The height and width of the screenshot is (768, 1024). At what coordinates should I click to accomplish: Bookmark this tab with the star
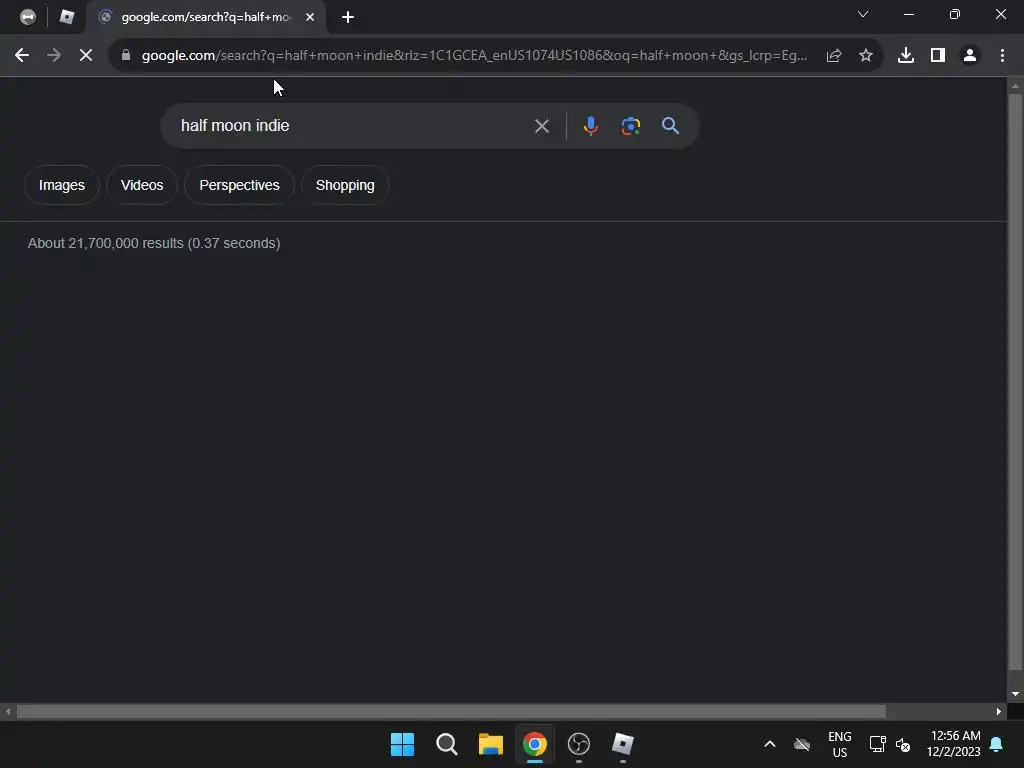(865, 56)
